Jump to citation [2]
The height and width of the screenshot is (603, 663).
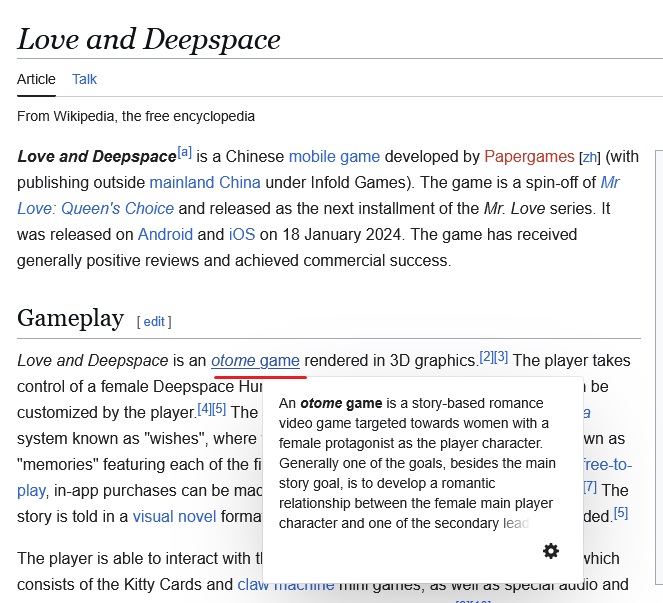[486, 357]
